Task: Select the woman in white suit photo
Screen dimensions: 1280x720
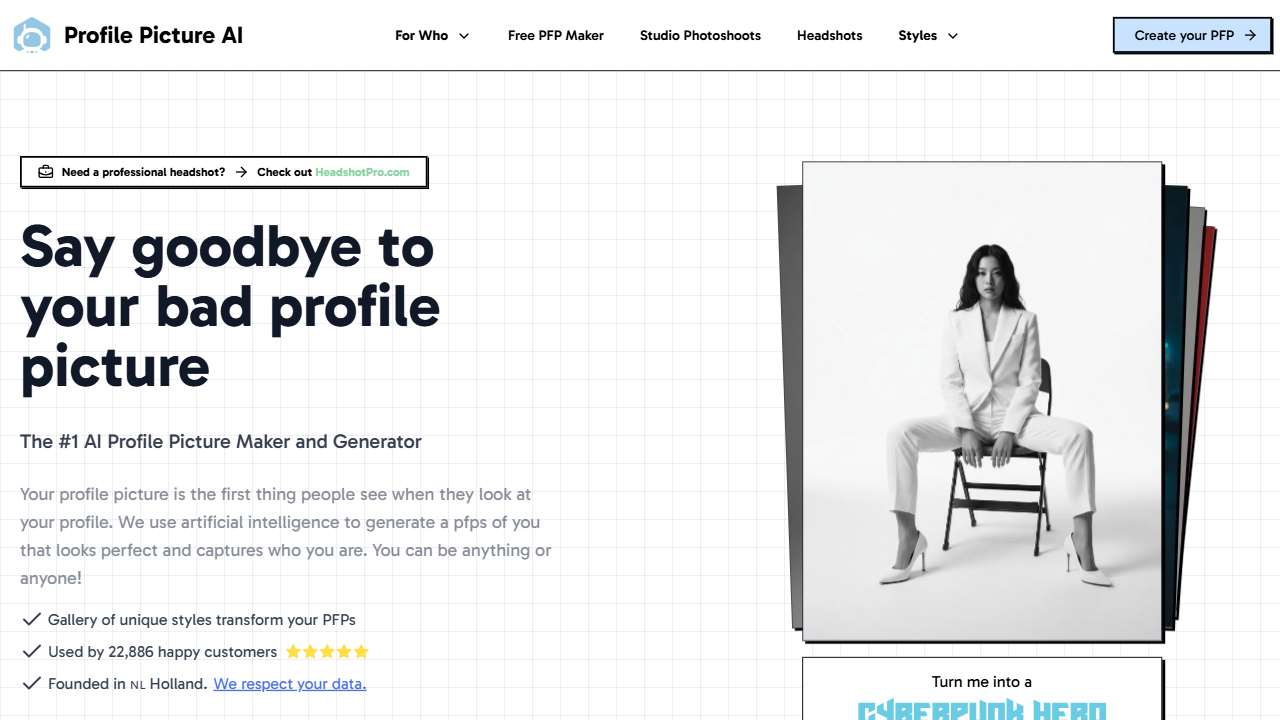Action: point(982,401)
